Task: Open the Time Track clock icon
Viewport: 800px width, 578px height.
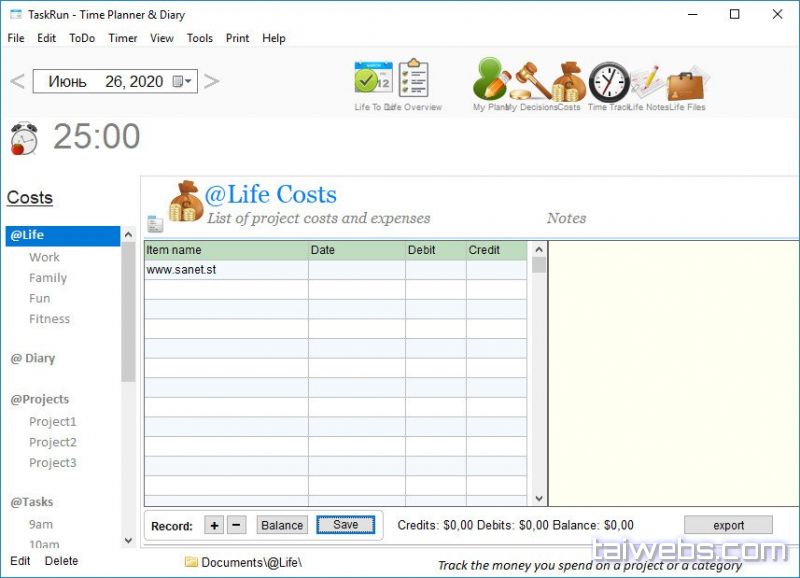Action: coord(608,81)
